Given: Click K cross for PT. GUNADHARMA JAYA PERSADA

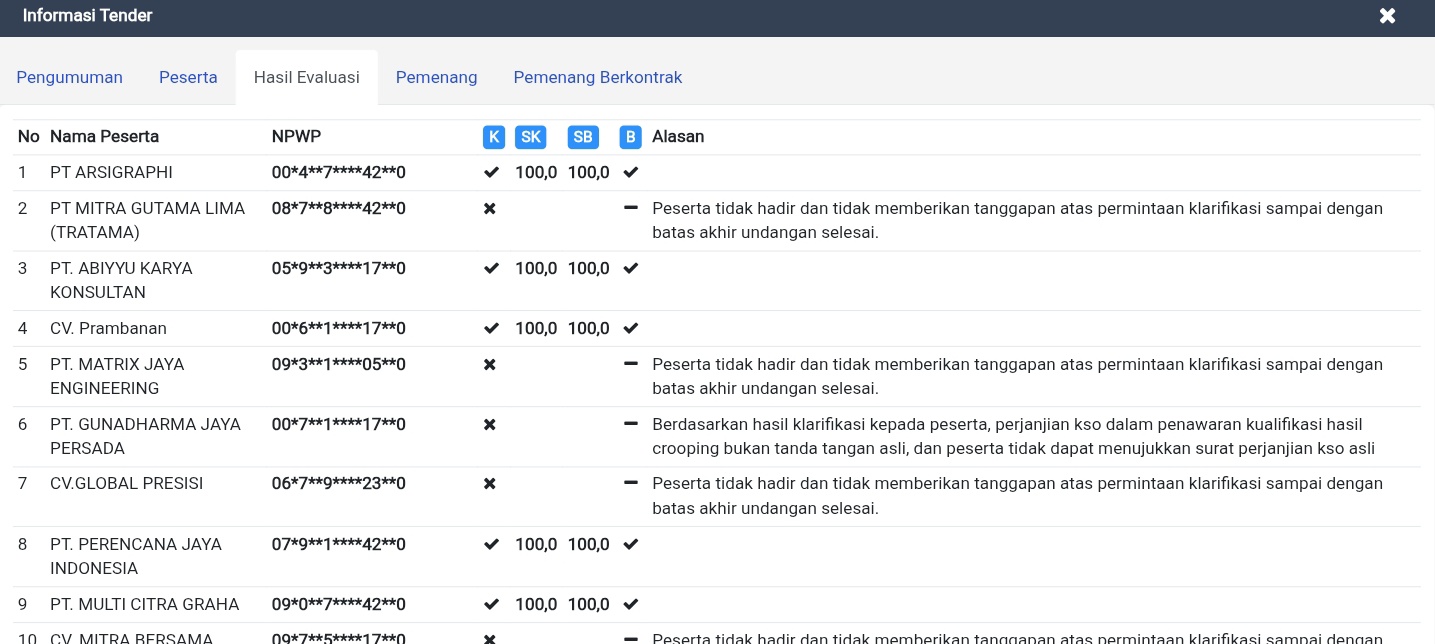Looking at the screenshot, I should 490,425.
